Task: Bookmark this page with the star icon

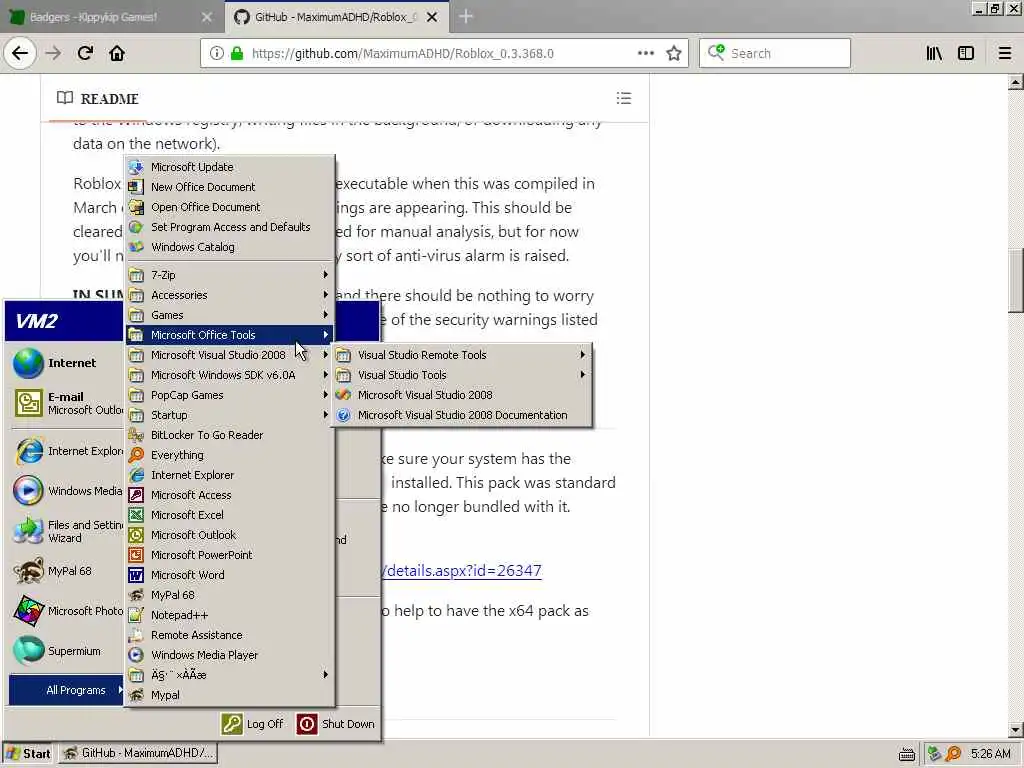Action: point(674,54)
